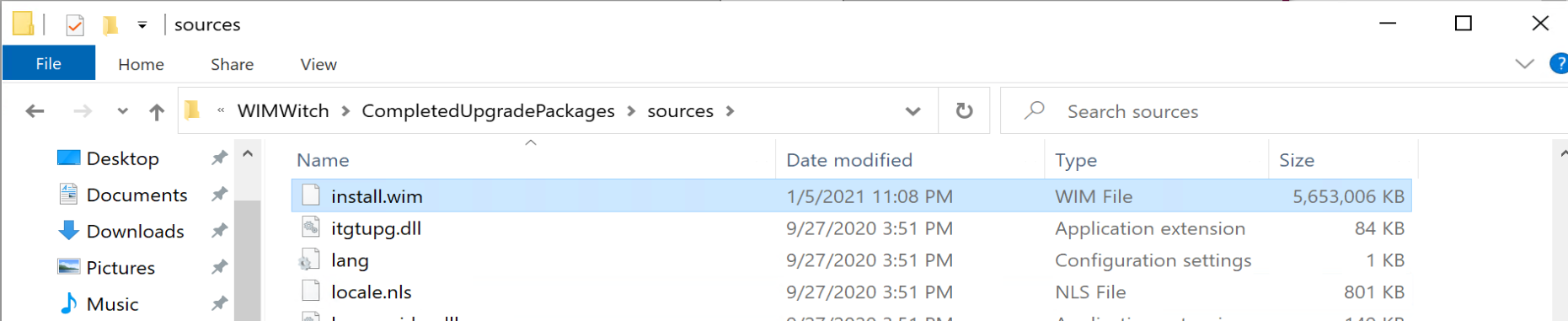Click the Back navigation arrow
Viewport: 1568px width, 321px height.
point(35,111)
